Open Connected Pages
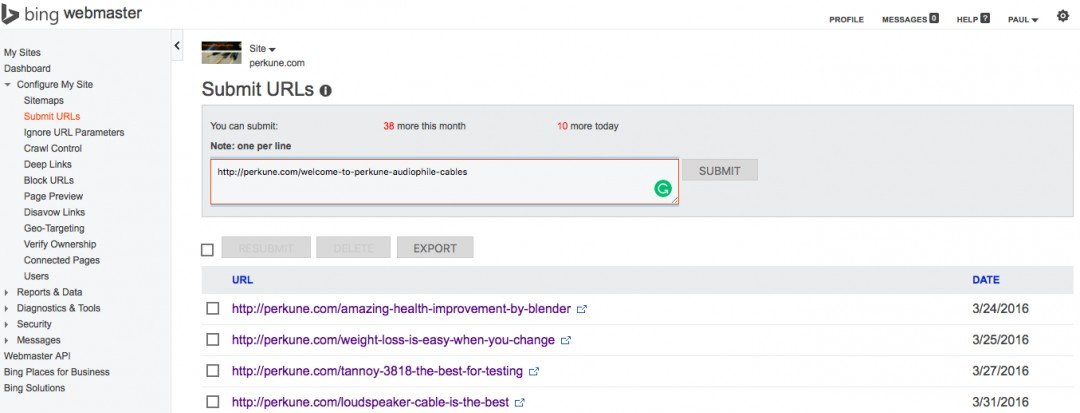1080x413 pixels. point(61,260)
